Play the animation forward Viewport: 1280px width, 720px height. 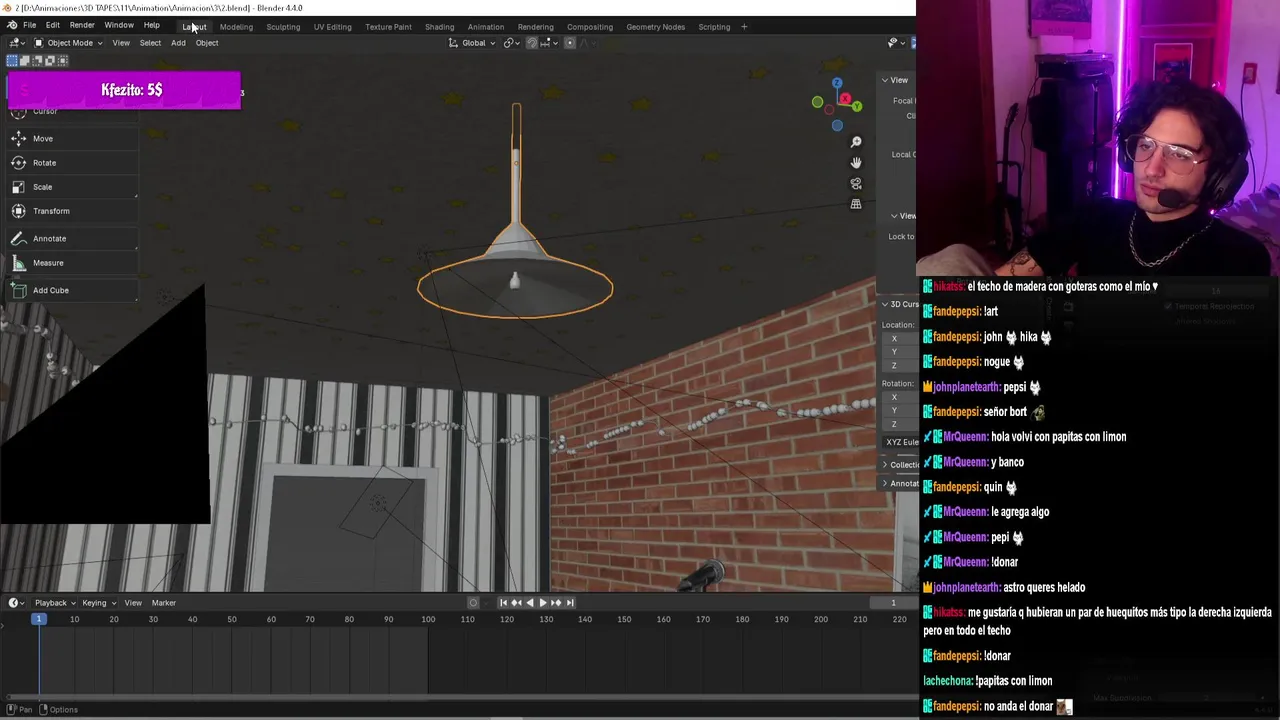tap(543, 602)
